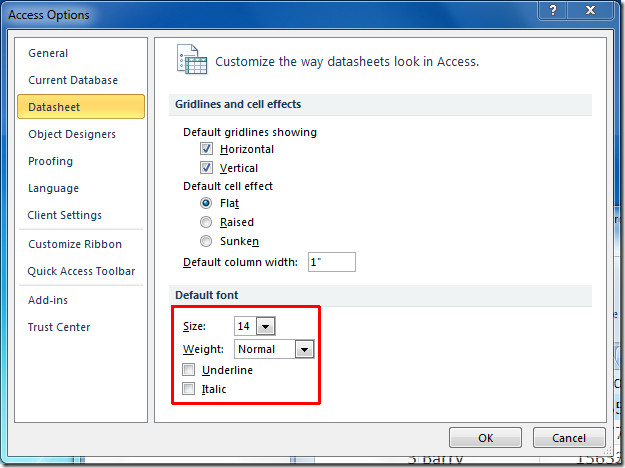Open the Customize Ribbon category

point(81,244)
